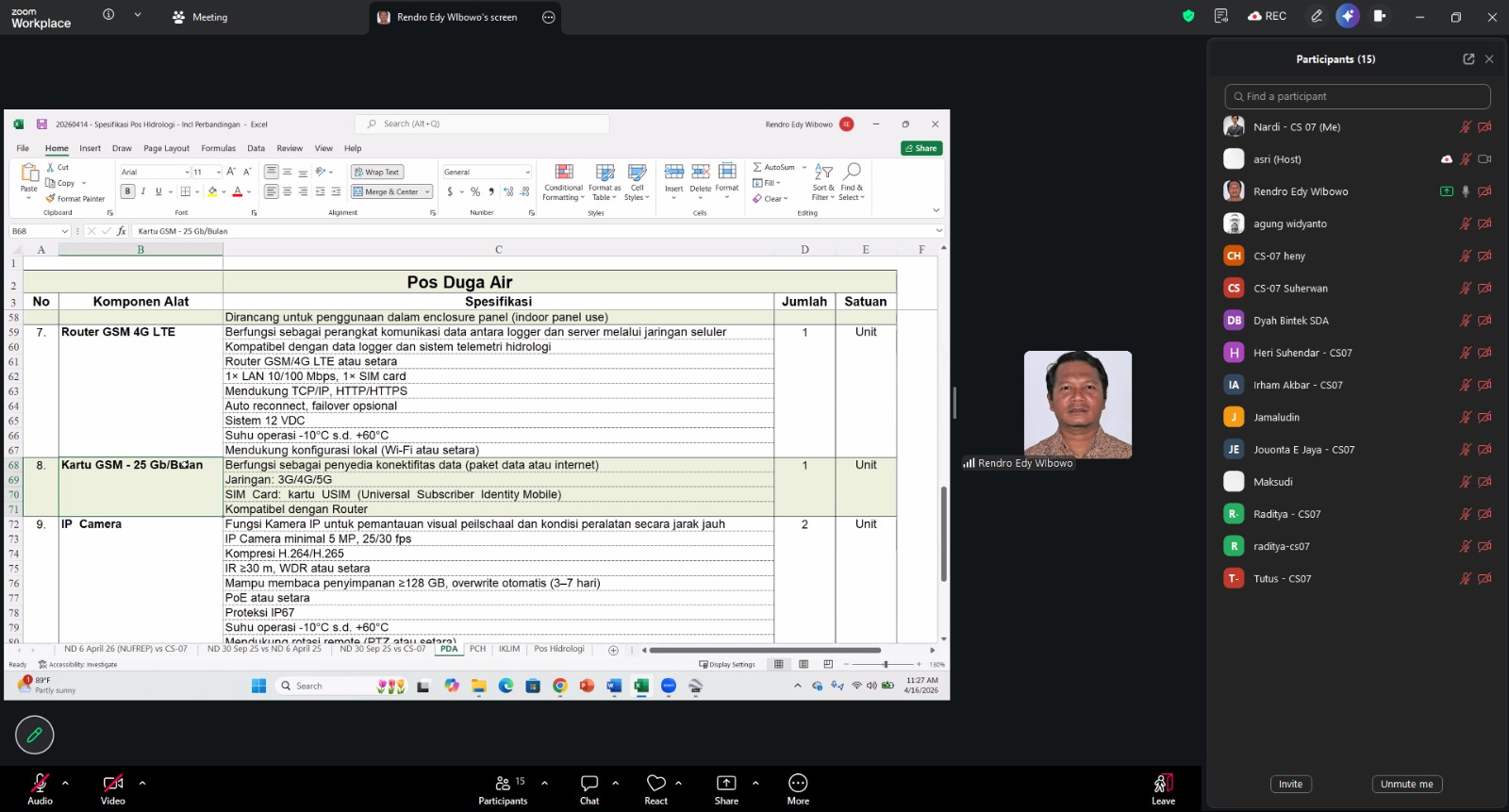
Task: Toggle muted mic for agung widyanto
Action: (x=1466, y=224)
